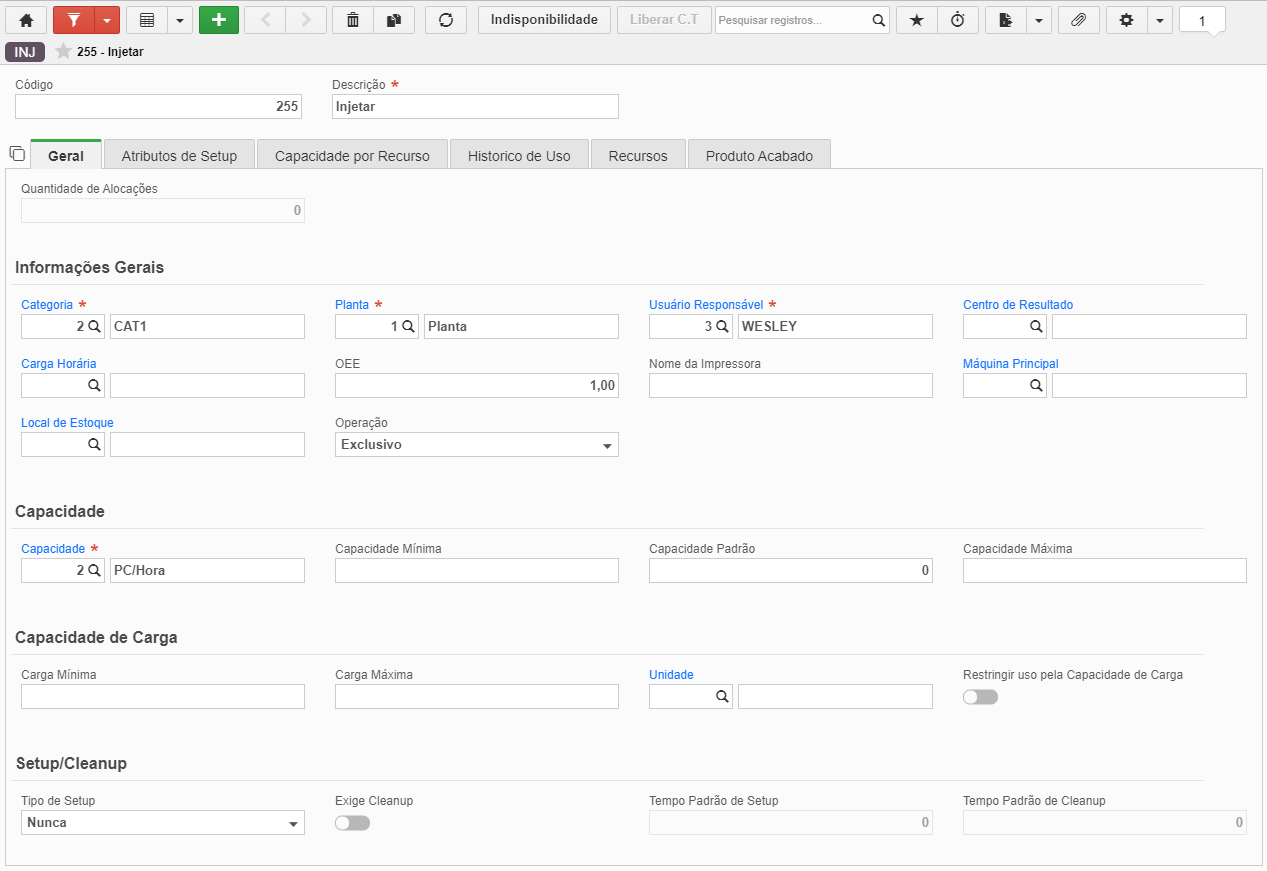This screenshot has width=1267, height=871.
Task: Search Máquina Principal lookup magnifier
Action: (x=1036, y=385)
